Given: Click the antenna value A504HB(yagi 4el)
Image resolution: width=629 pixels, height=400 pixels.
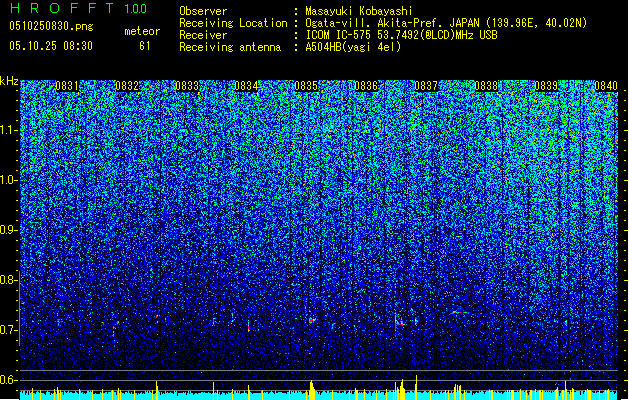Looking at the screenshot, I should [x=353, y=47].
